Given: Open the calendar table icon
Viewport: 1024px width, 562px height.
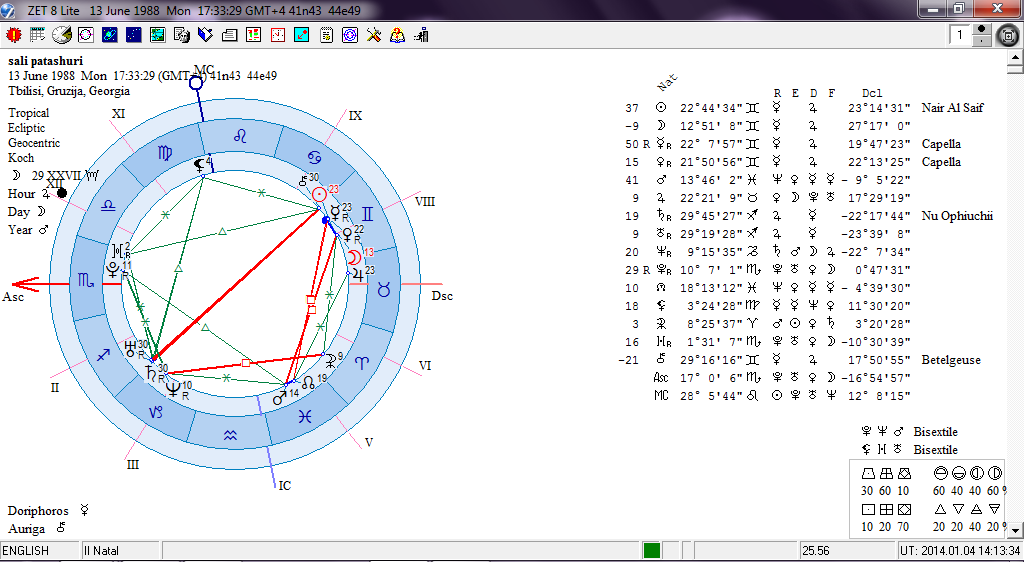Looking at the screenshot, I should click(38, 35).
